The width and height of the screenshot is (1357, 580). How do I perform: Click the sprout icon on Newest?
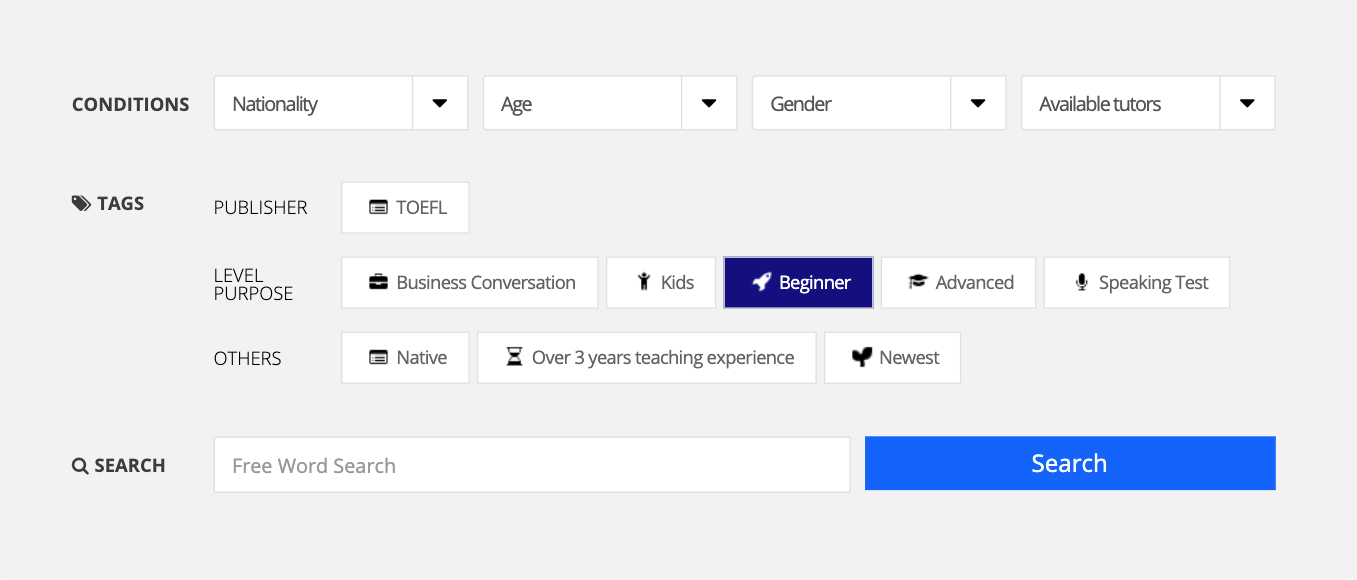pos(861,358)
